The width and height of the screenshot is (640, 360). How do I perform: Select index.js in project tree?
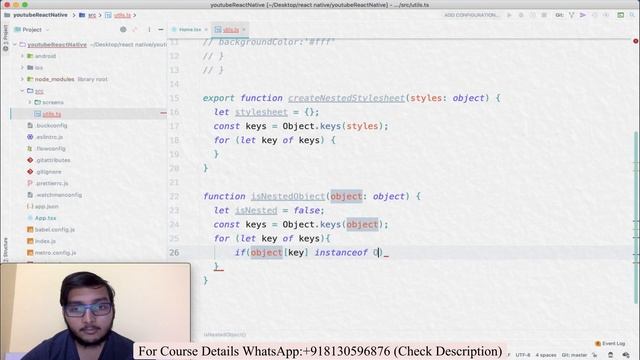click(45, 241)
